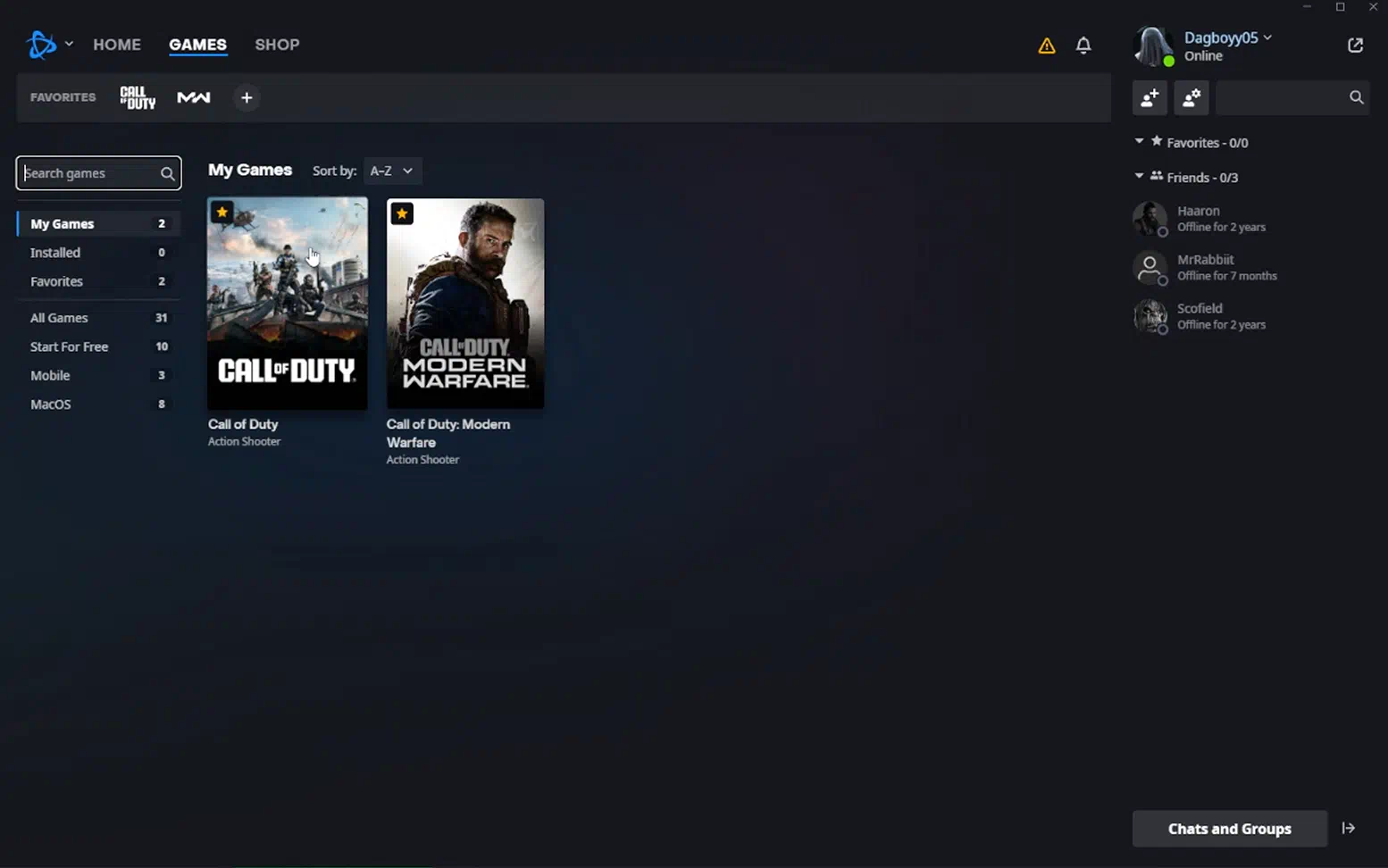
Task: Click the Add Friend icon
Action: pyautogui.click(x=1150, y=97)
